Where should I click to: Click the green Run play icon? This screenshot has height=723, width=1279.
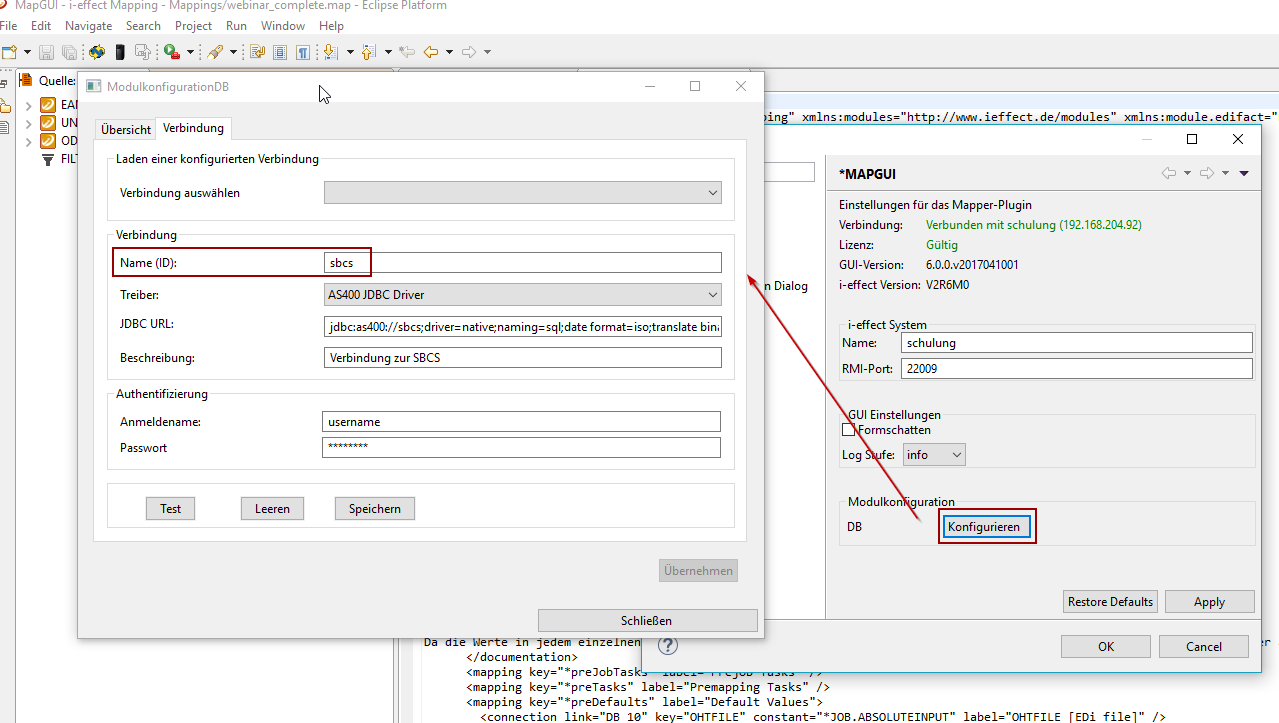pos(171,52)
